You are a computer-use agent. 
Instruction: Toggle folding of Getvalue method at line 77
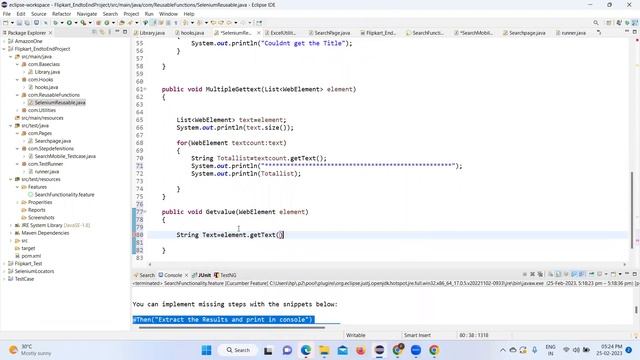click(145, 212)
